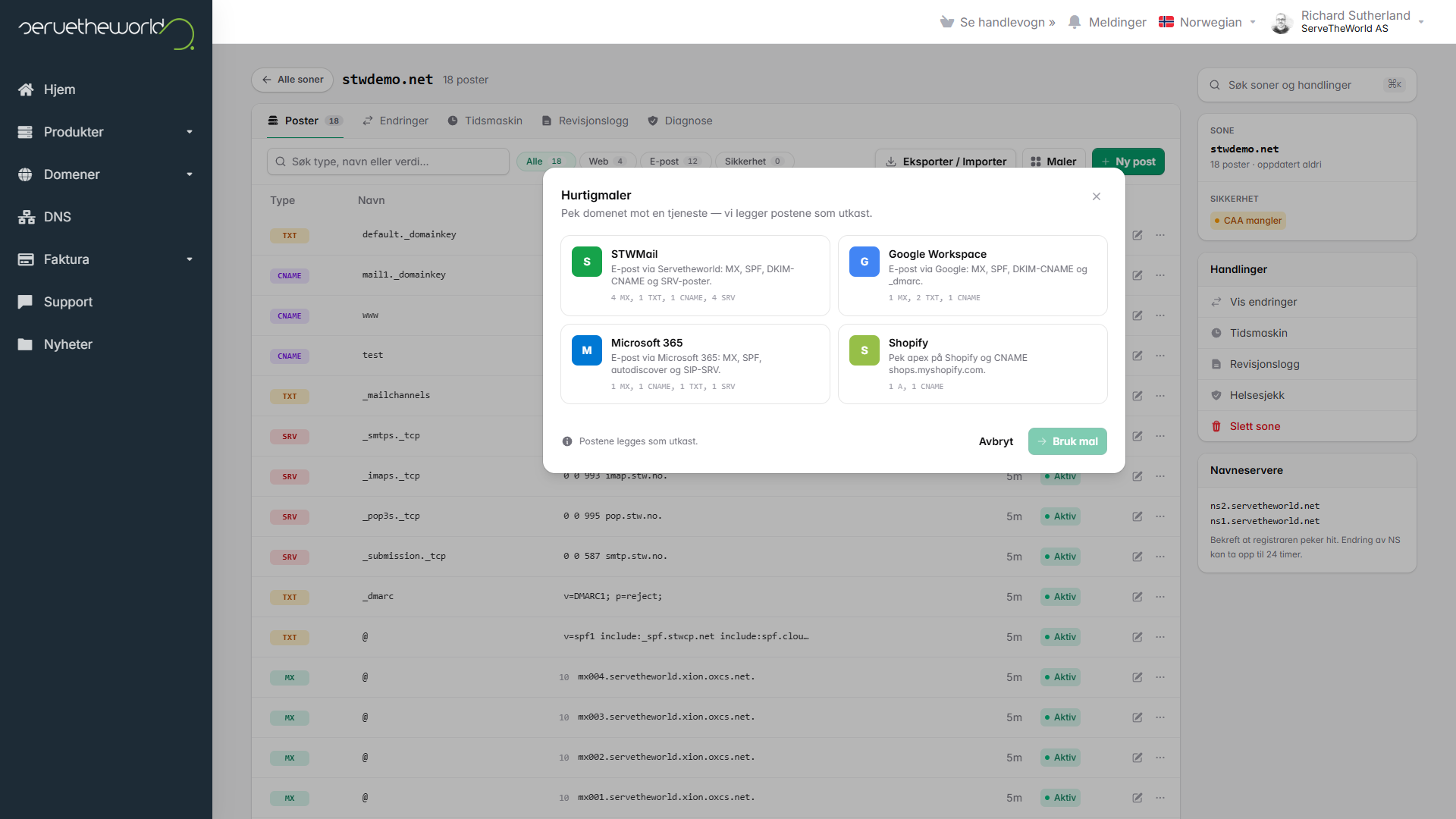Click the Support chat icon in sidebar

tap(25, 302)
